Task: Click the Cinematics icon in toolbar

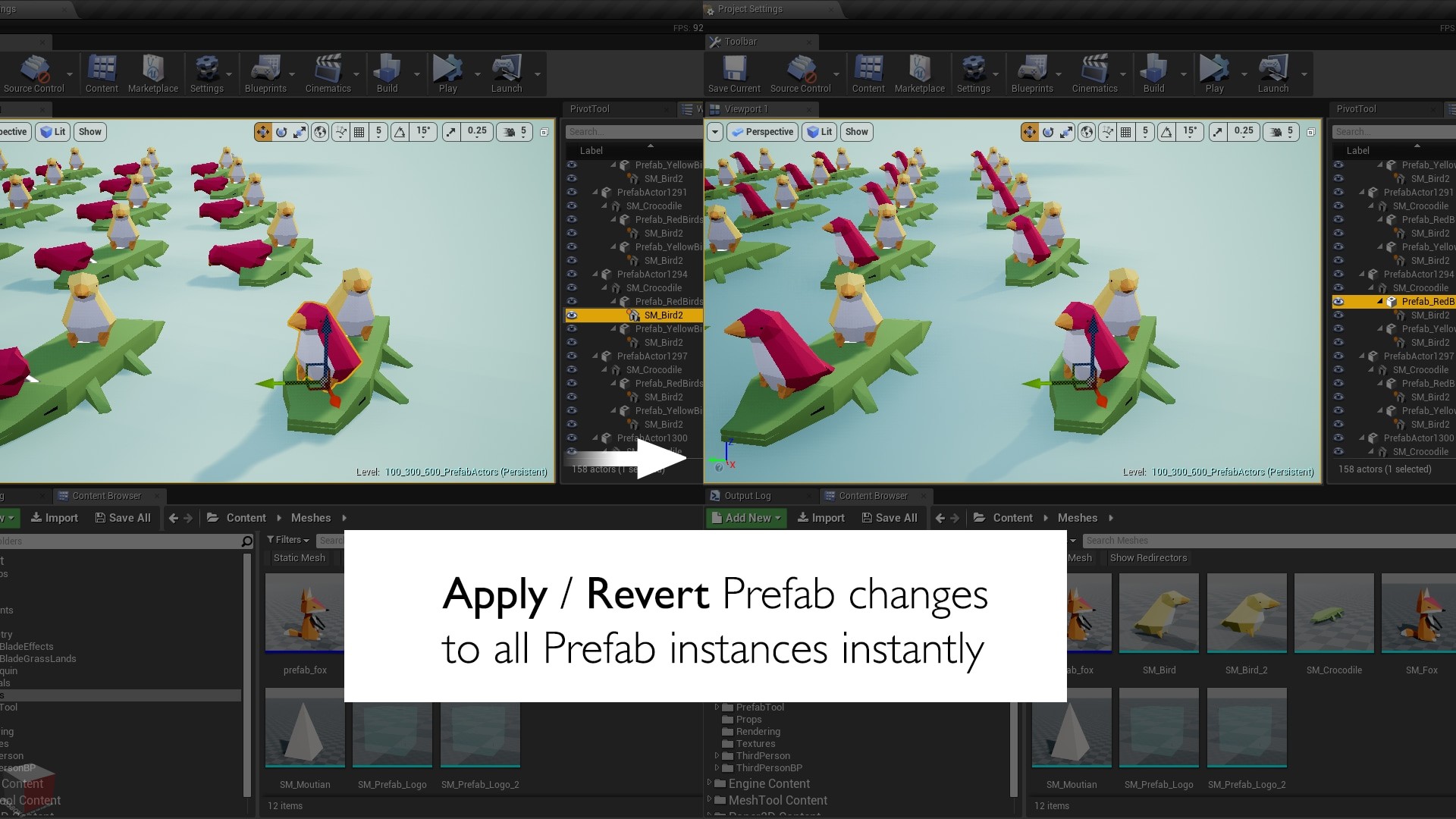Action: [328, 70]
